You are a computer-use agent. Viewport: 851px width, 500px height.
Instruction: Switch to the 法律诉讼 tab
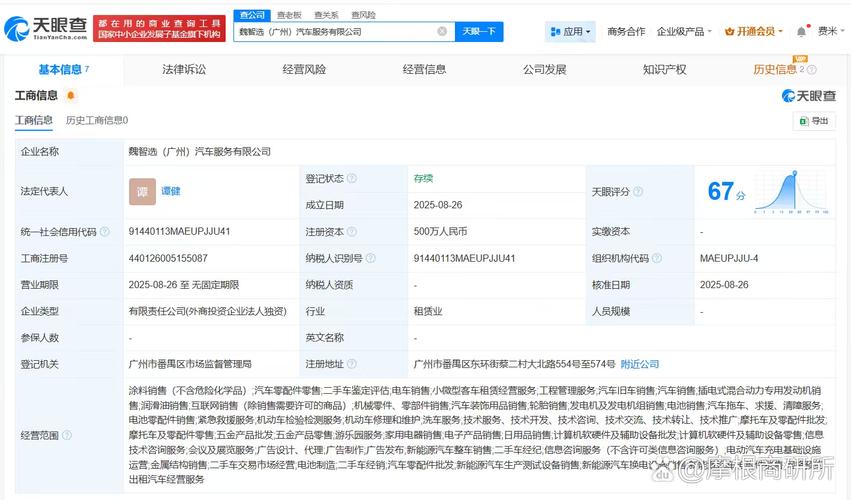coord(184,69)
